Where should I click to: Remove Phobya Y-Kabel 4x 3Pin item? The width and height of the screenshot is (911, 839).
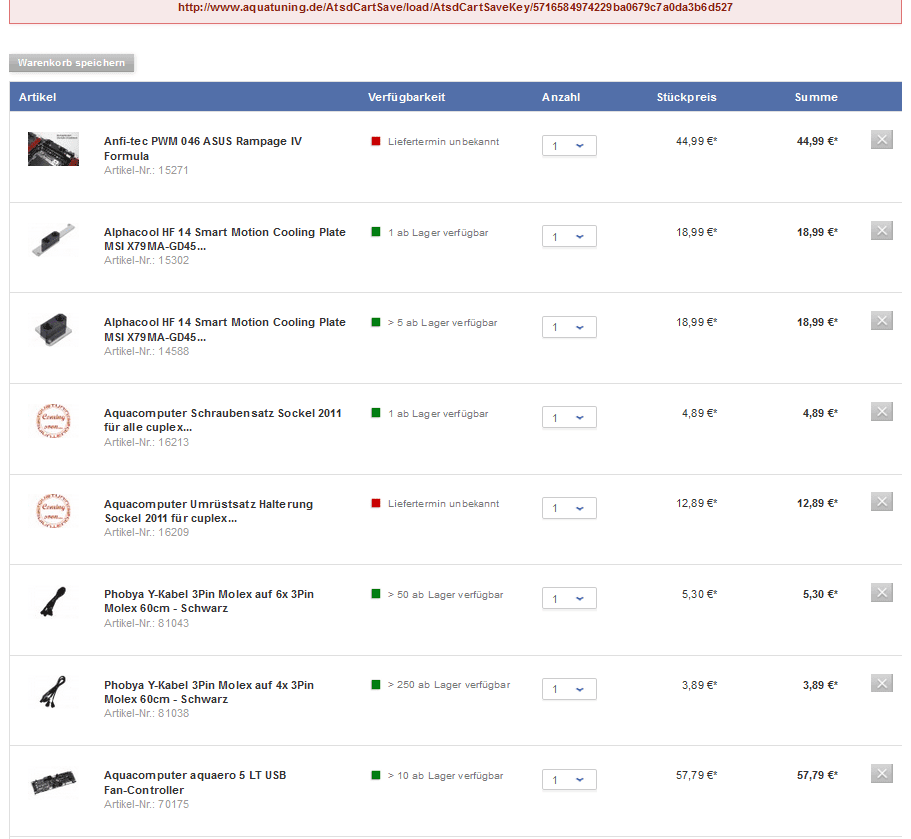[881, 683]
